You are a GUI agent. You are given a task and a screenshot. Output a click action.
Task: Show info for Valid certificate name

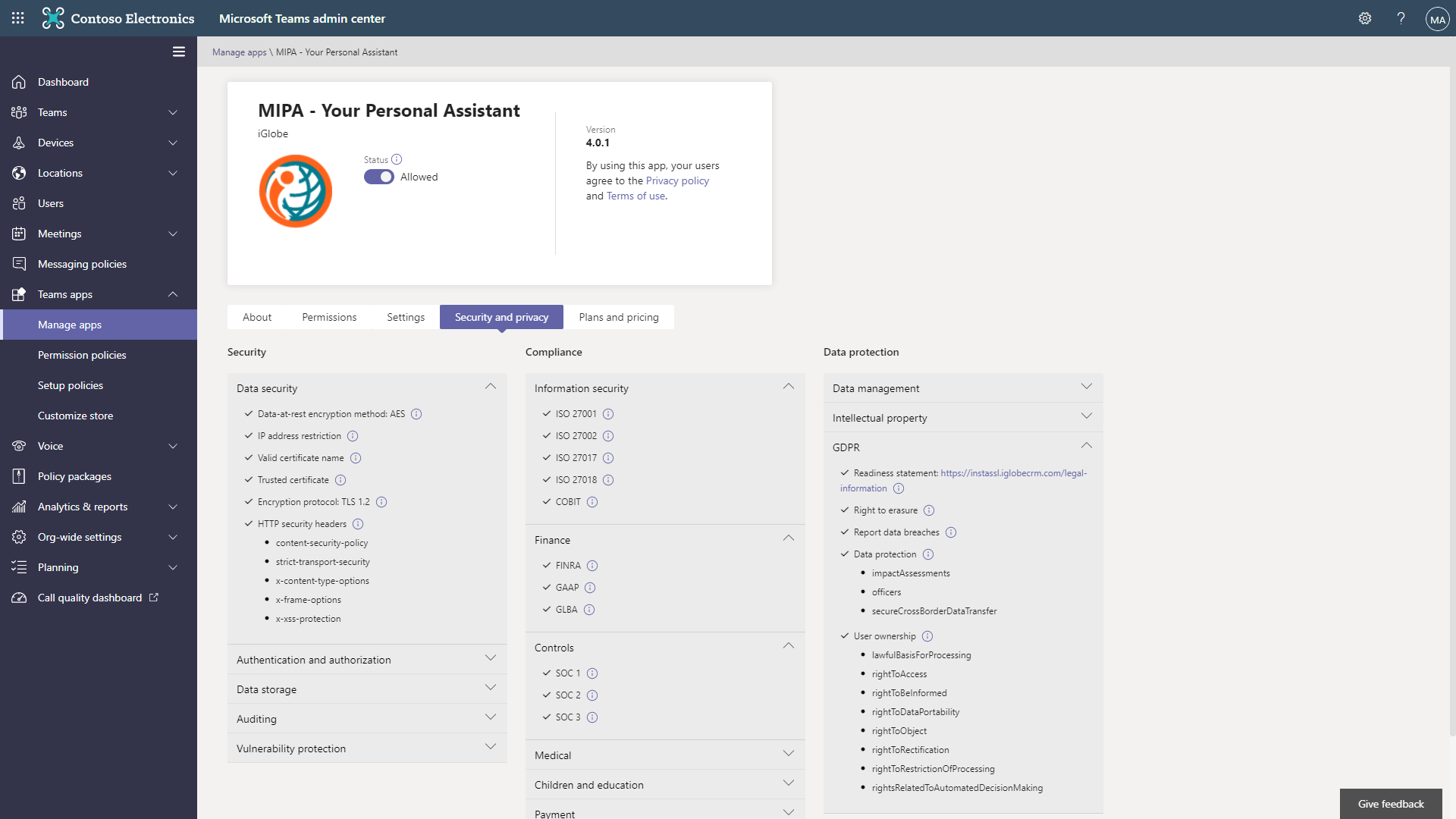tap(356, 458)
